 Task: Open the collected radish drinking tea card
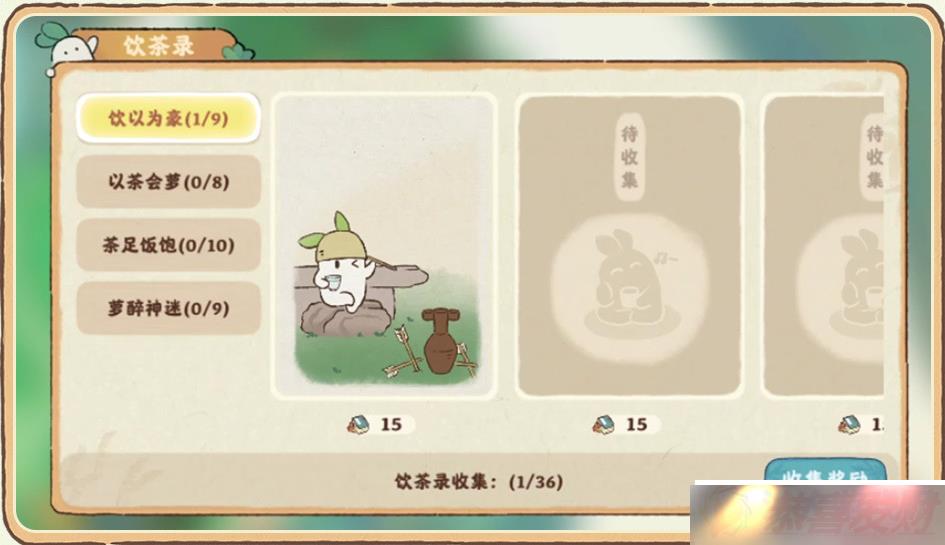coord(384,246)
